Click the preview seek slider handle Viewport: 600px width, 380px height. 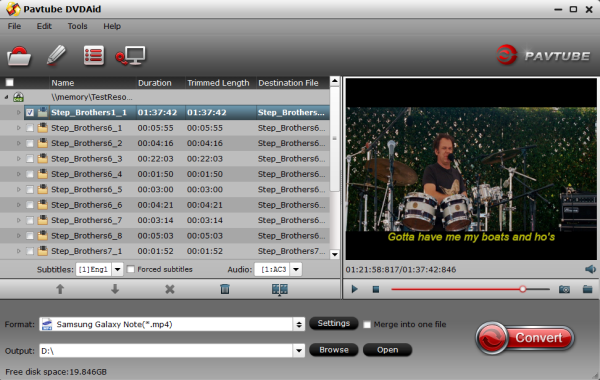point(523,289)
